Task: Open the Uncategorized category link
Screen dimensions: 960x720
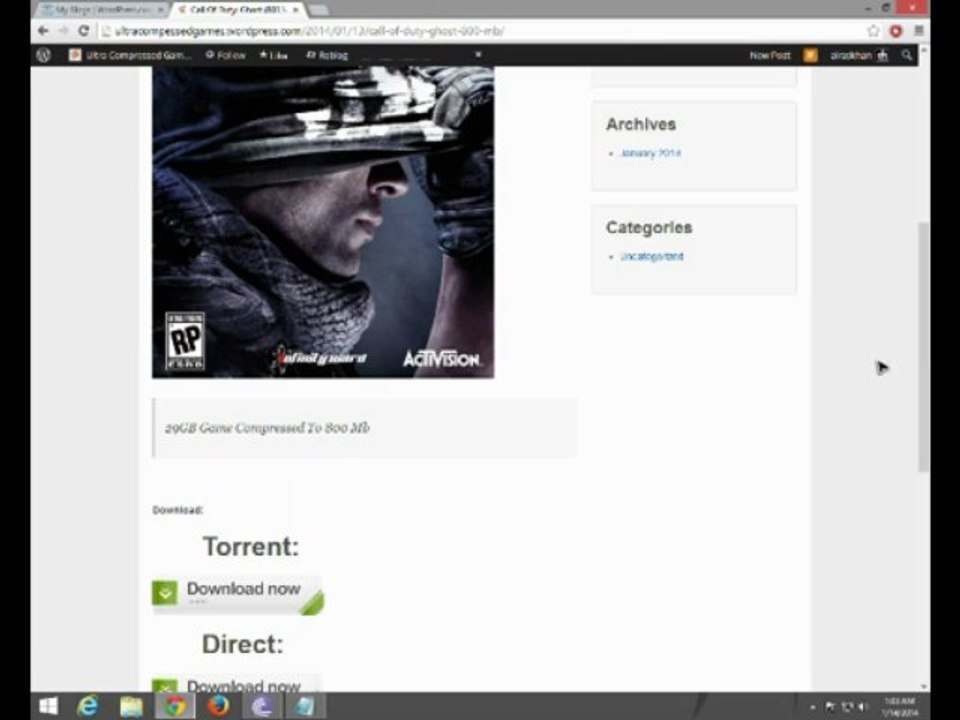Action: point(651,257)
